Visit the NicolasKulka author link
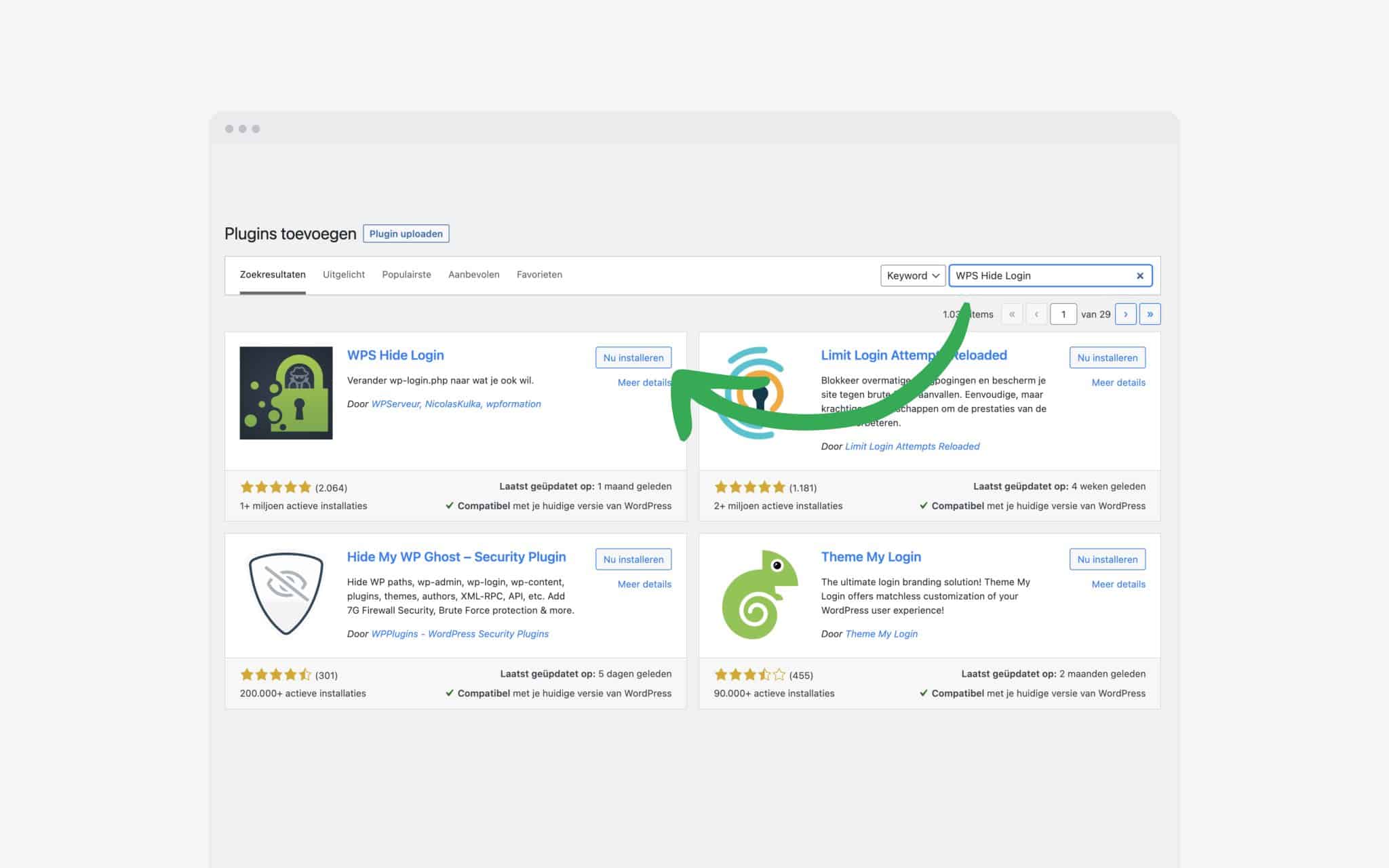Viewport: 1389px width, 868px height. tap(453, 403)
